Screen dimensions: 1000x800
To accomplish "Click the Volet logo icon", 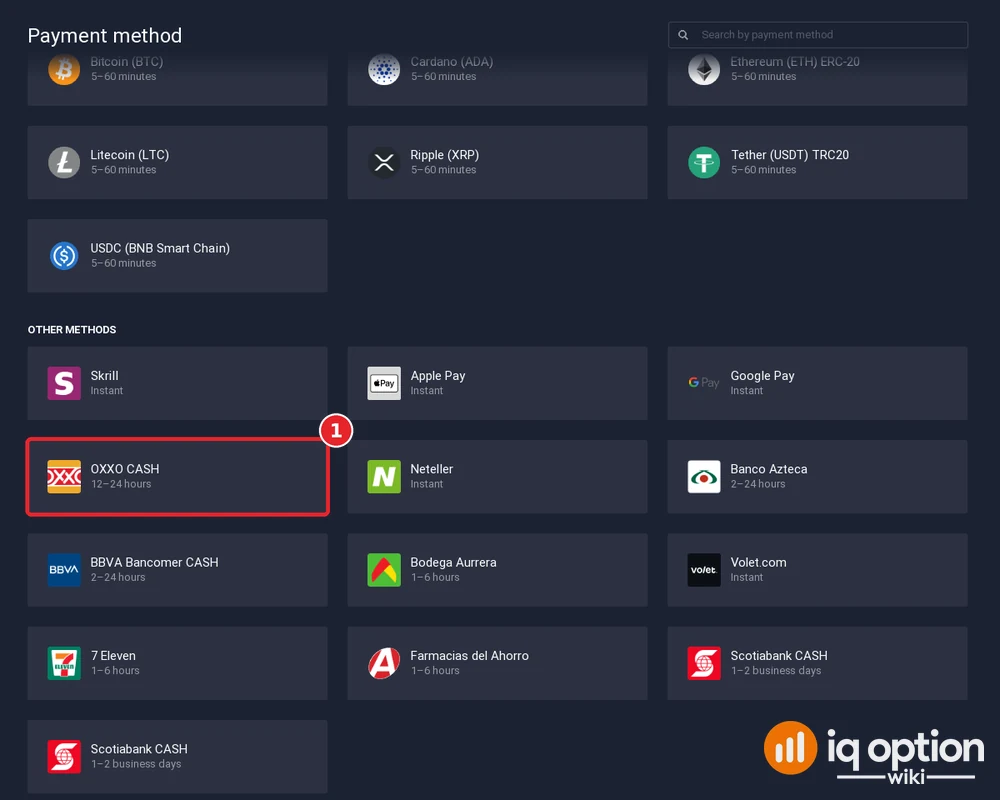I will coord(704,570).
